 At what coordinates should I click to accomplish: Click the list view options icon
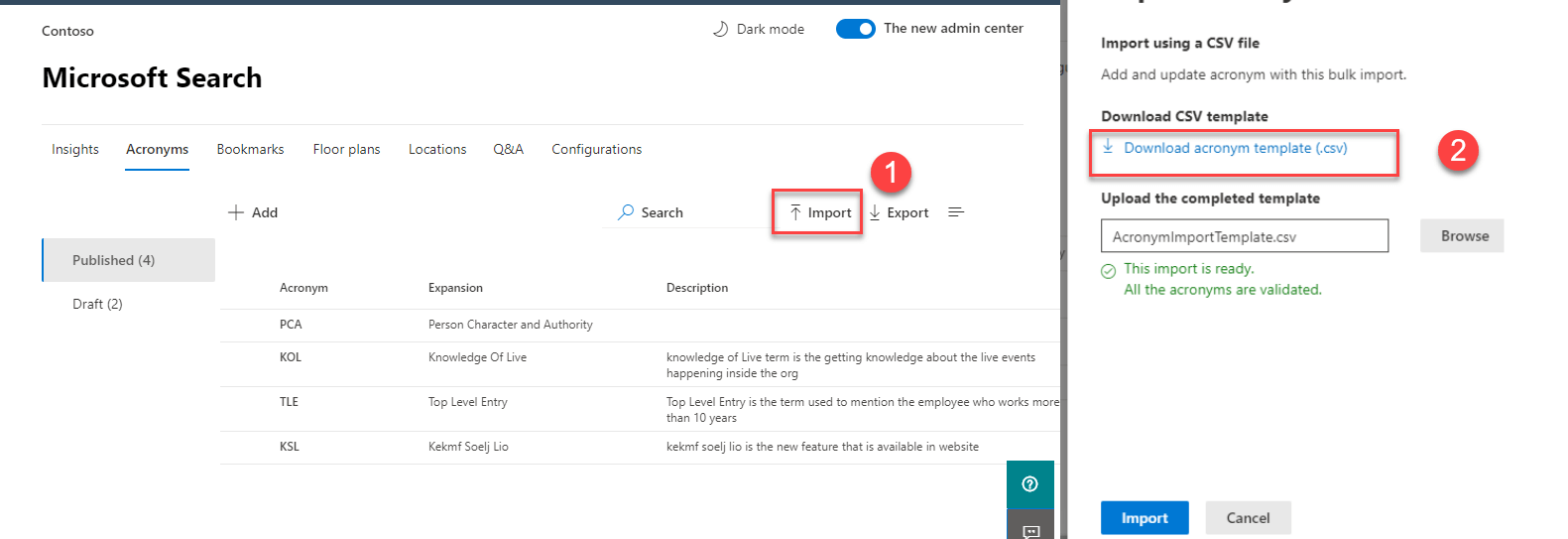(x=956, y=212)
